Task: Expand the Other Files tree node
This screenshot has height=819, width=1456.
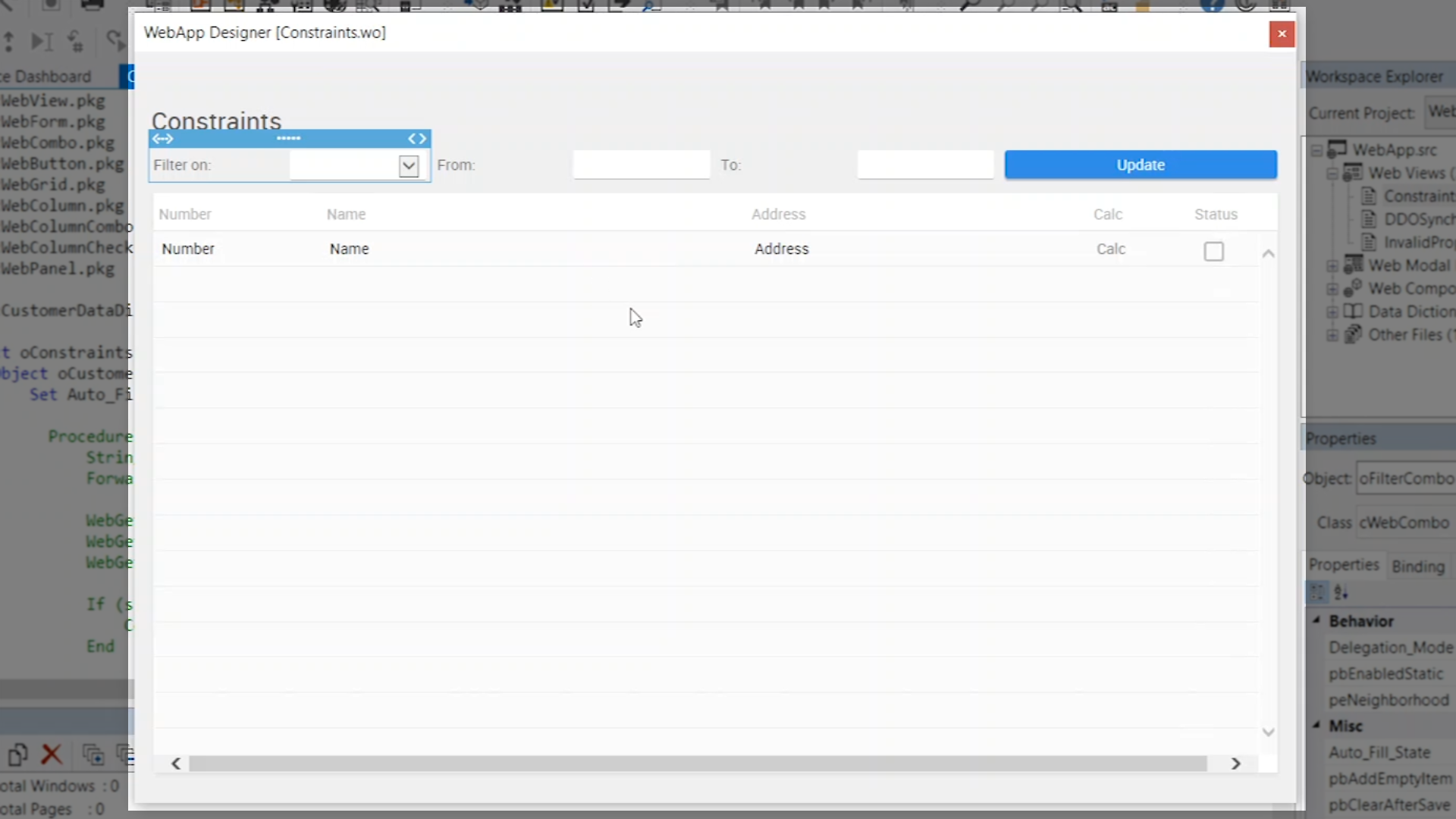Action: [1332, 335]
